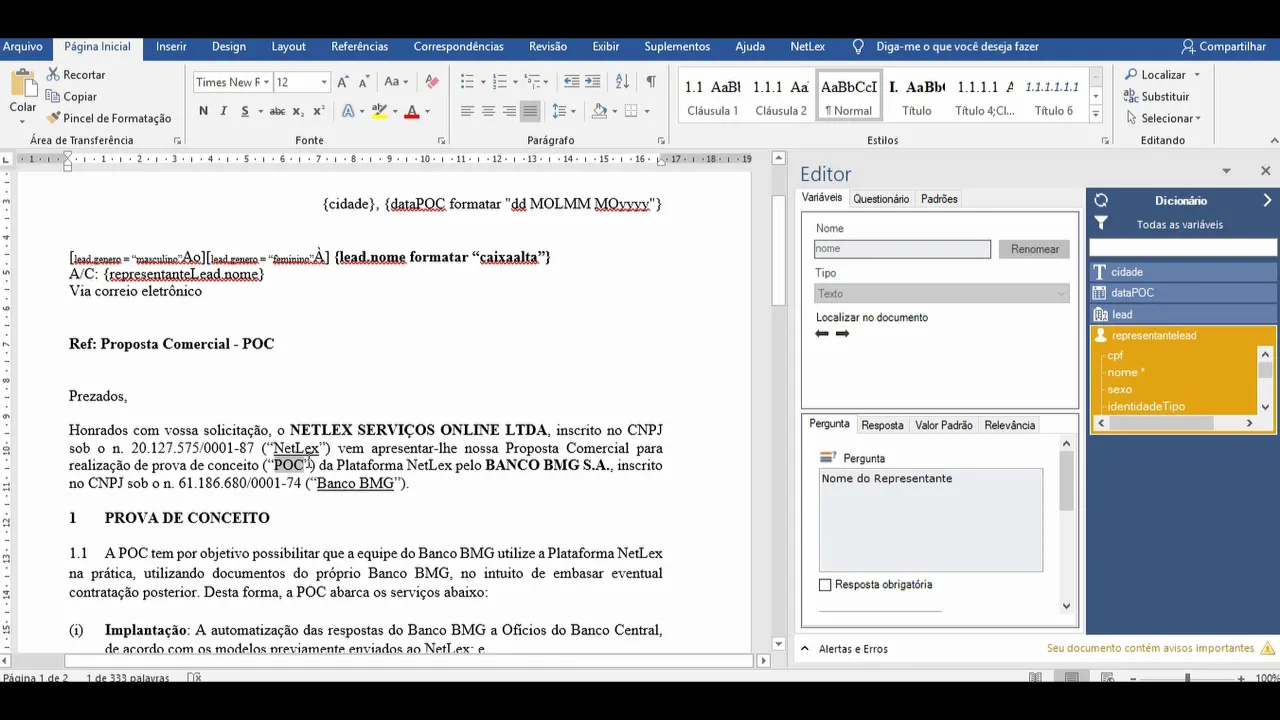Expand the Localizar dropdown arrow
The image size is (1280, 720).
pos(1197,75)
